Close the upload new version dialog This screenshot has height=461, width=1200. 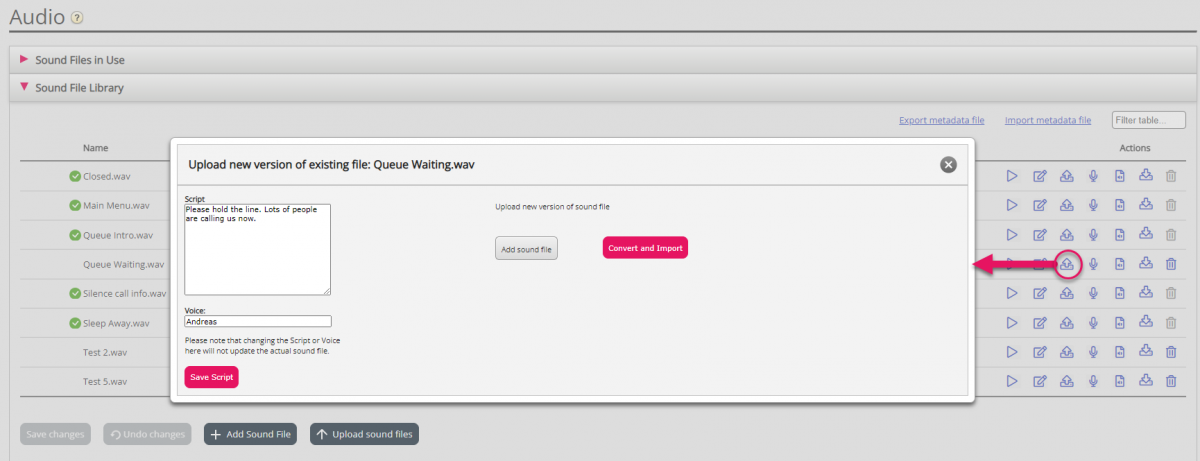pos(948,164)
